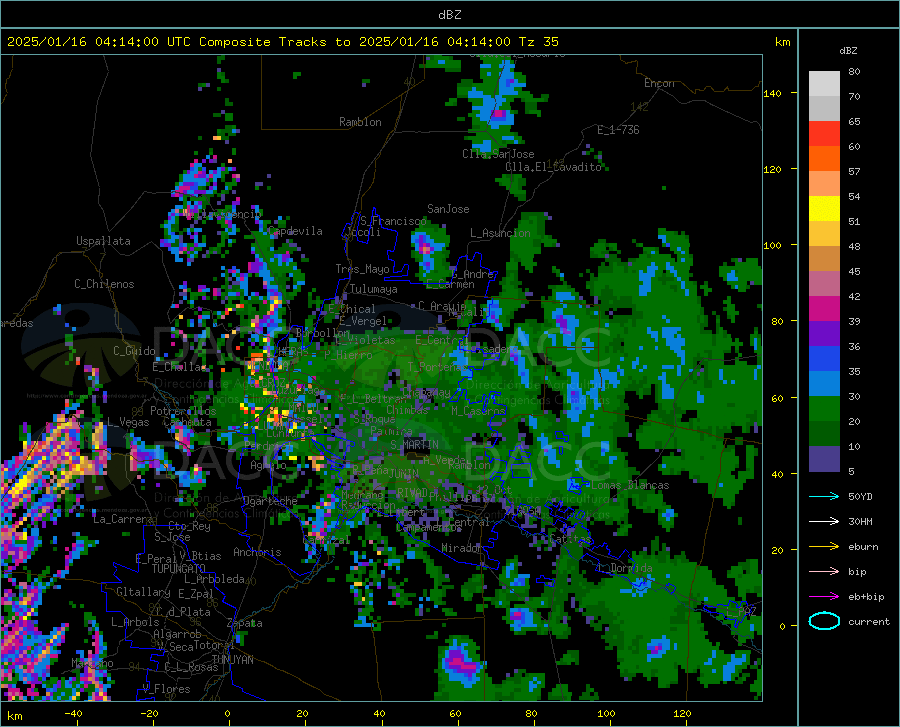The height and width of the screenshot is (727, 900).
Task: Click the '100' tick on the vertical km axis
Action: click(772, 245)
